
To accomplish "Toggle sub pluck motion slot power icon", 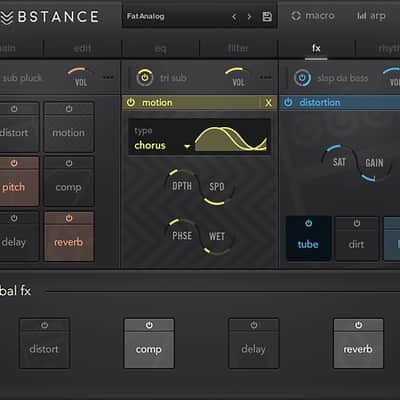I will (x=69, y=109).
